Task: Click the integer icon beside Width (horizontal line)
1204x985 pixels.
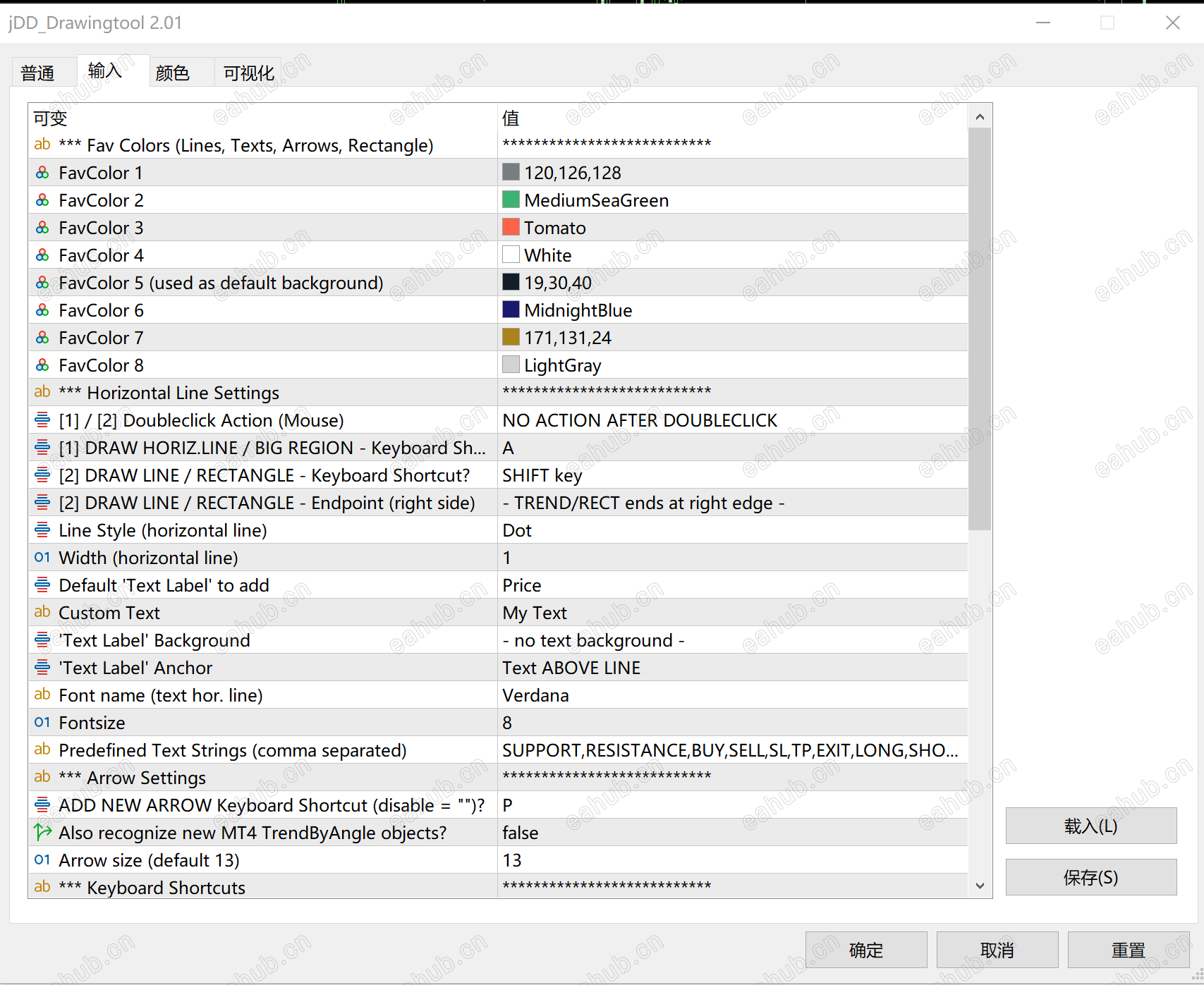Action: click(x=42, y=558)
